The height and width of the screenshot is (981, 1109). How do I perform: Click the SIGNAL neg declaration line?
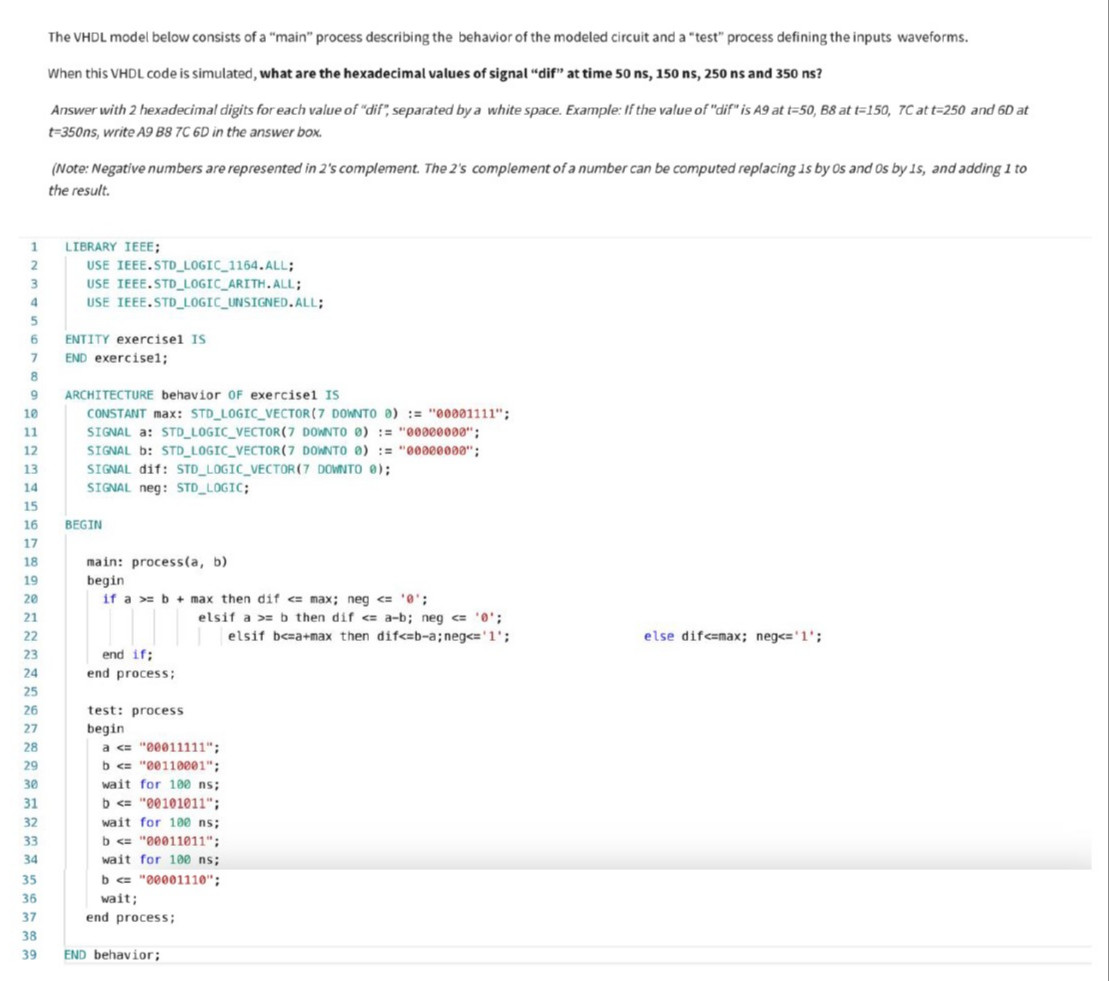(x=168, y=487)
